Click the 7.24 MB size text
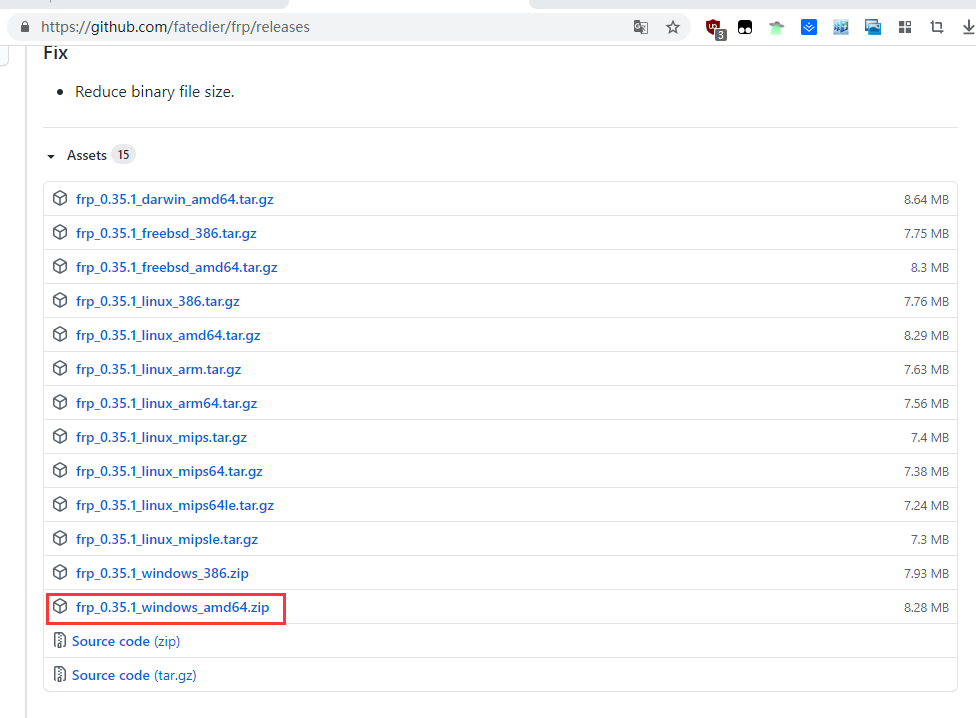This screenshot has width=976, height=718. tap(926, 506)
